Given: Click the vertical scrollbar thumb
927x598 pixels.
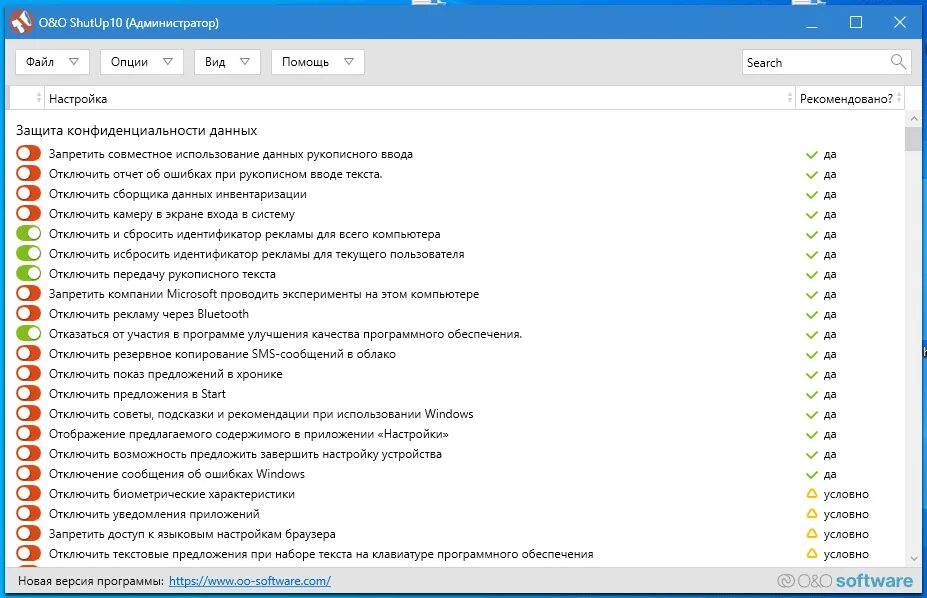Looking at the screenshot, I should (914, 139).
